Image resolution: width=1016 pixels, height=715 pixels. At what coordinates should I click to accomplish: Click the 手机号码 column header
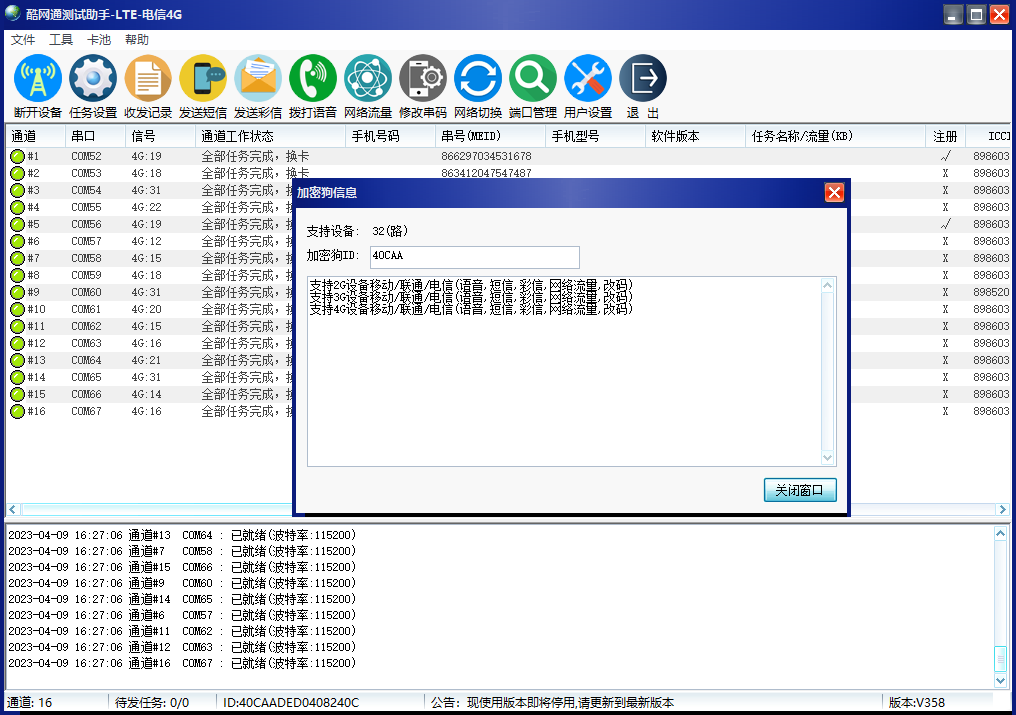pos(391,136)
